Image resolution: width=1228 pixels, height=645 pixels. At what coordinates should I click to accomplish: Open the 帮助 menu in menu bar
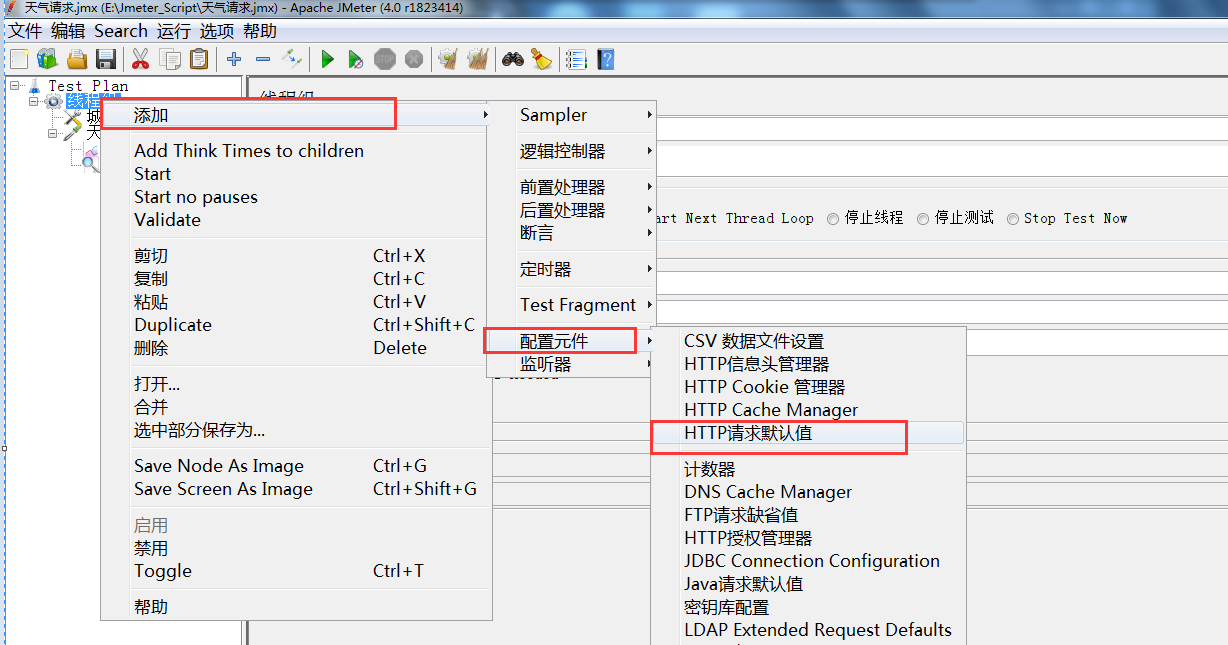click(260, 31)
